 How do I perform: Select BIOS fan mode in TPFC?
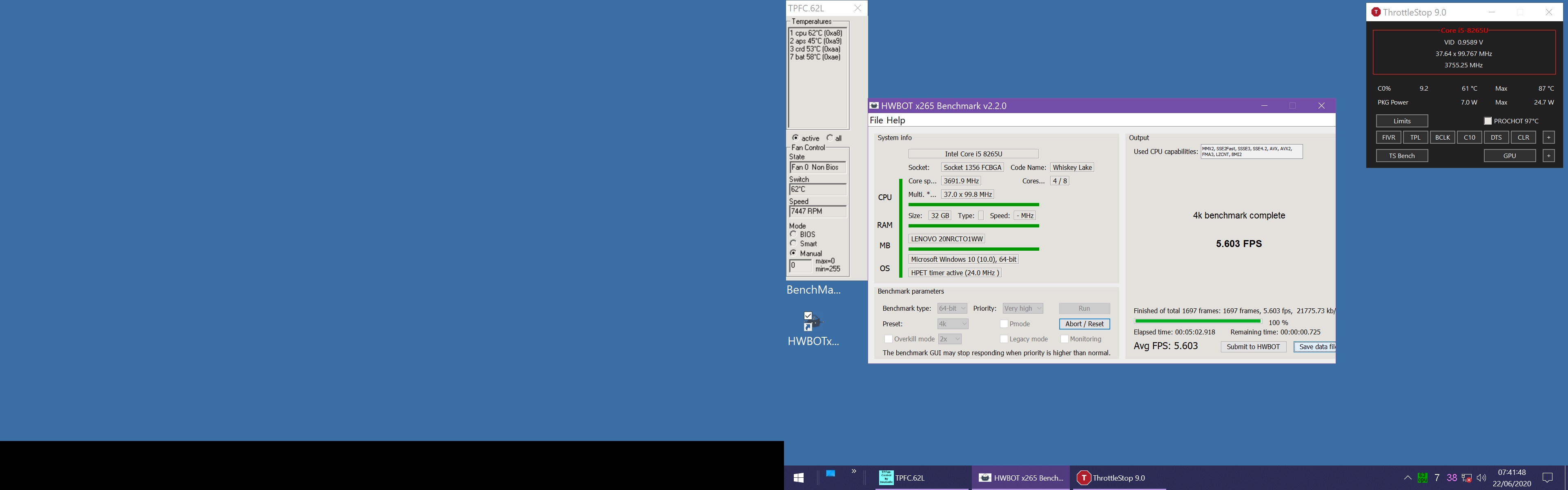(x=793, y=234)
